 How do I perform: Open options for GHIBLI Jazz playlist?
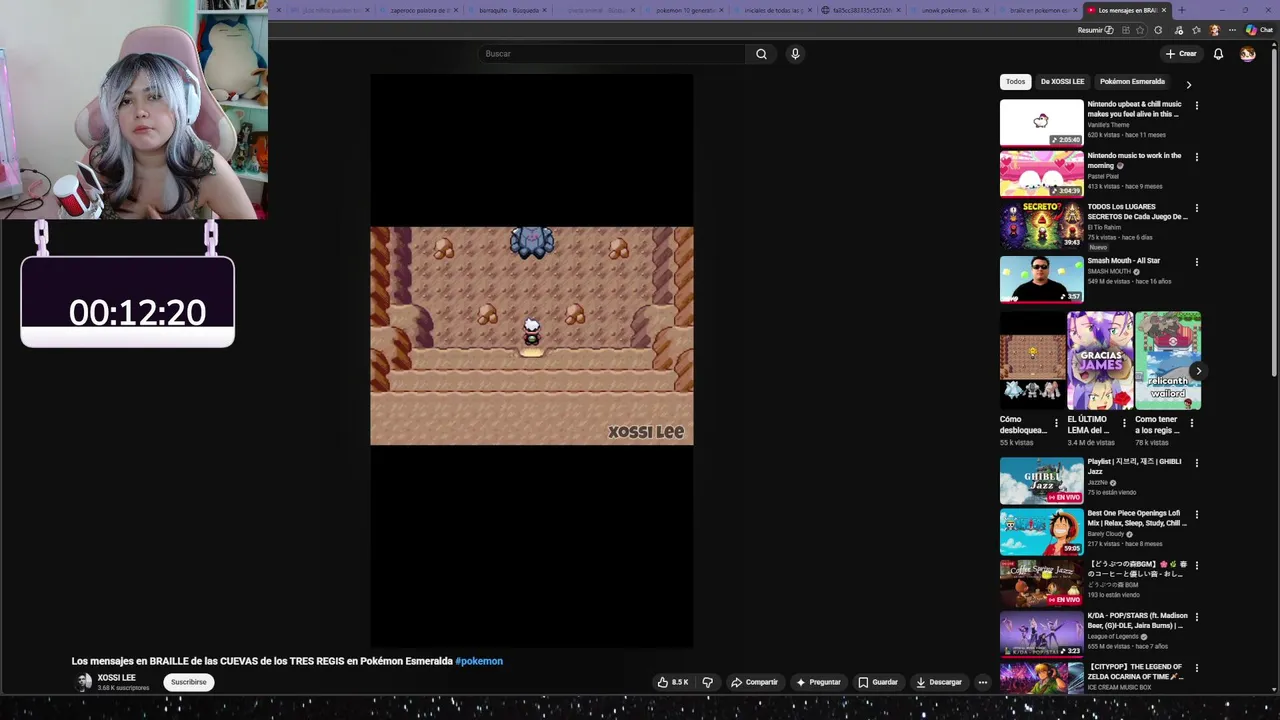coord(1196,463)
